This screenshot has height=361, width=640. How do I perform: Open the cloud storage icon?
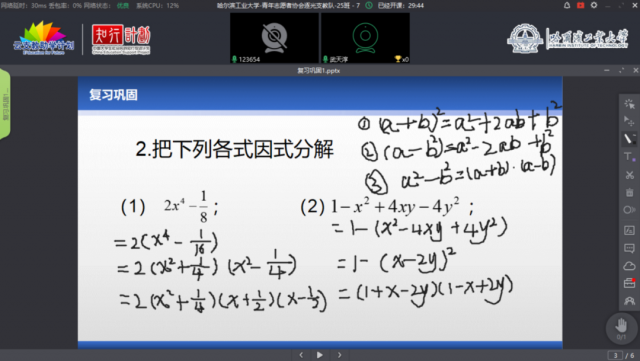coord(629,266)
